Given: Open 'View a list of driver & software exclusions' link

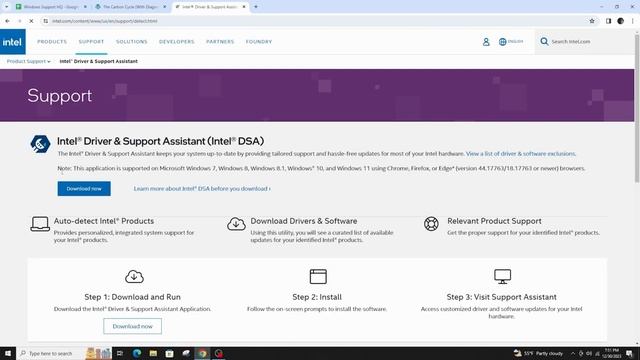Looking at the screenshot, I should [x=521, y=154].
